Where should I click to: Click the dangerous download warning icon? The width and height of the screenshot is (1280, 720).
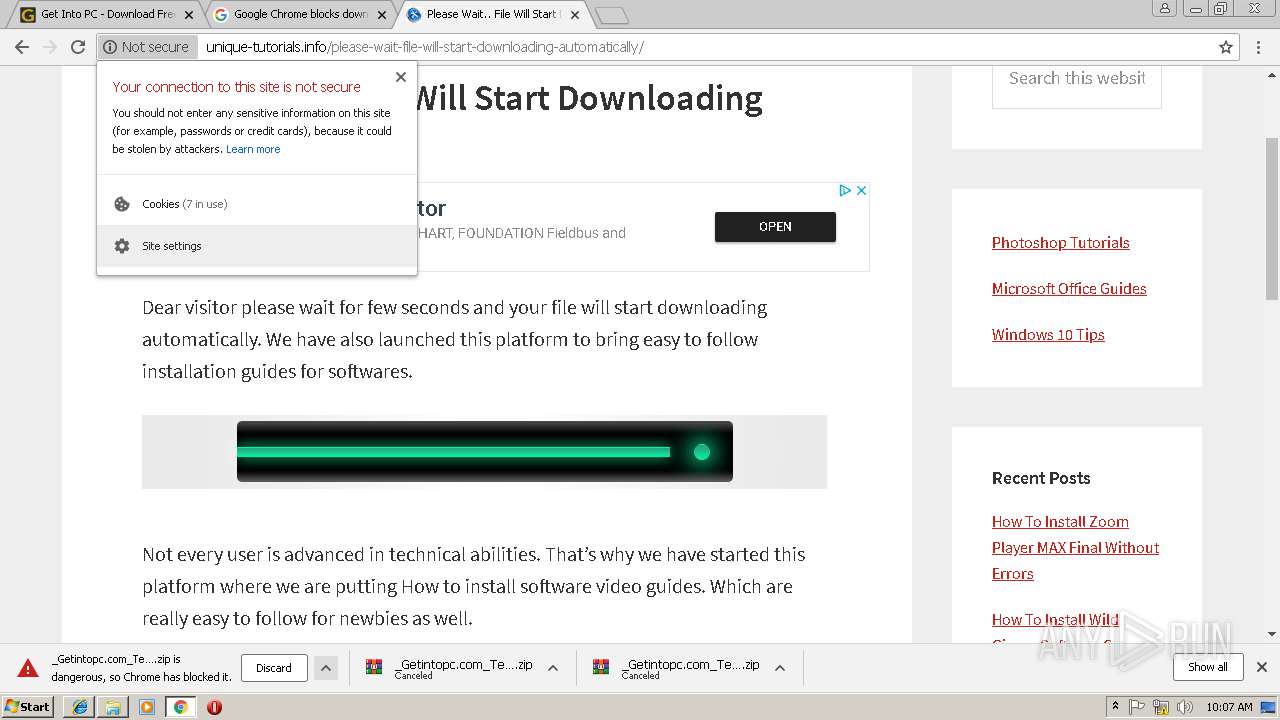click(x=28, y=668)
